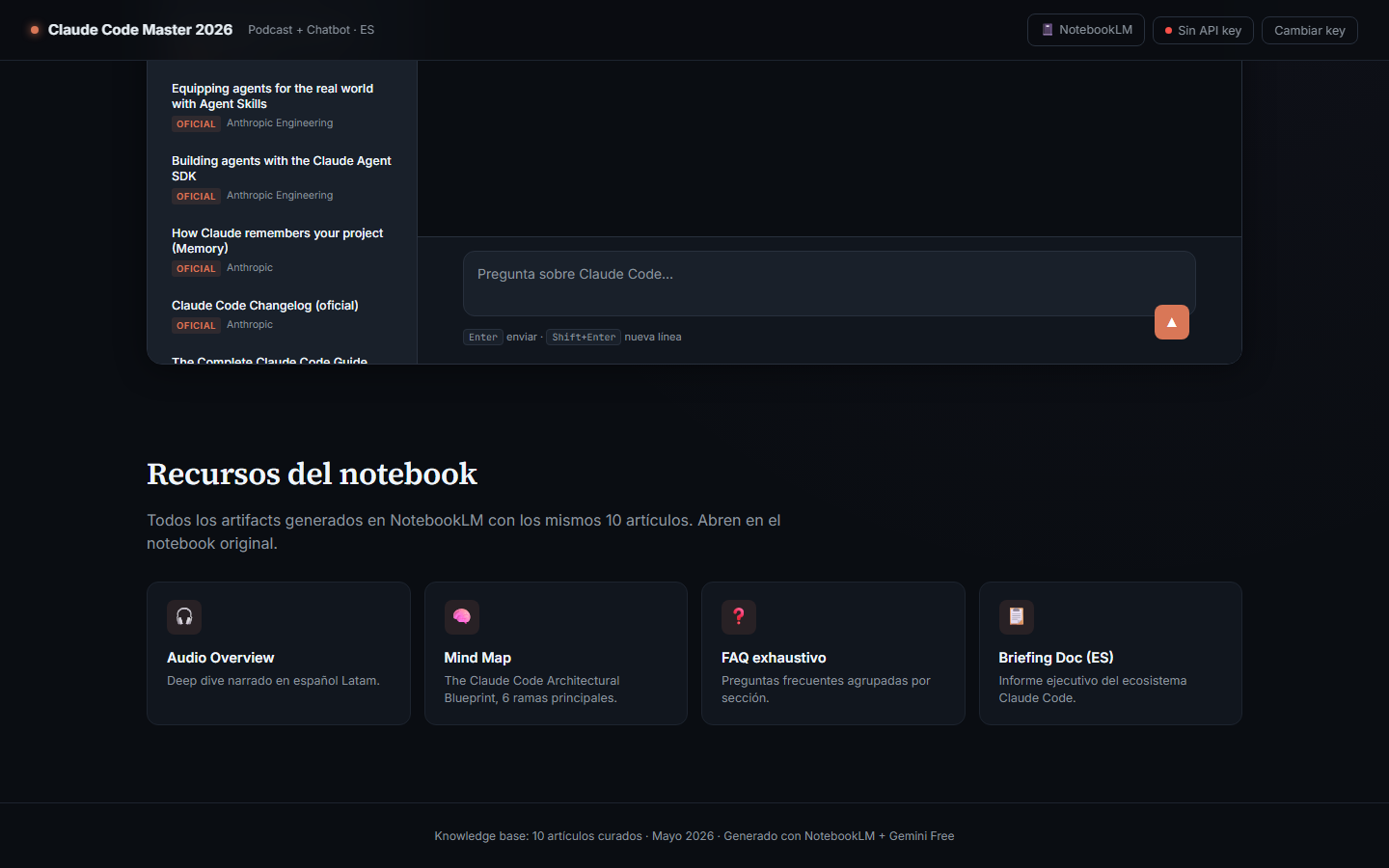The width and height of the screenshot is (1389, 868).
Task: Click 'Anthropic' source label under Changelog article
Action: coord(250,325)
